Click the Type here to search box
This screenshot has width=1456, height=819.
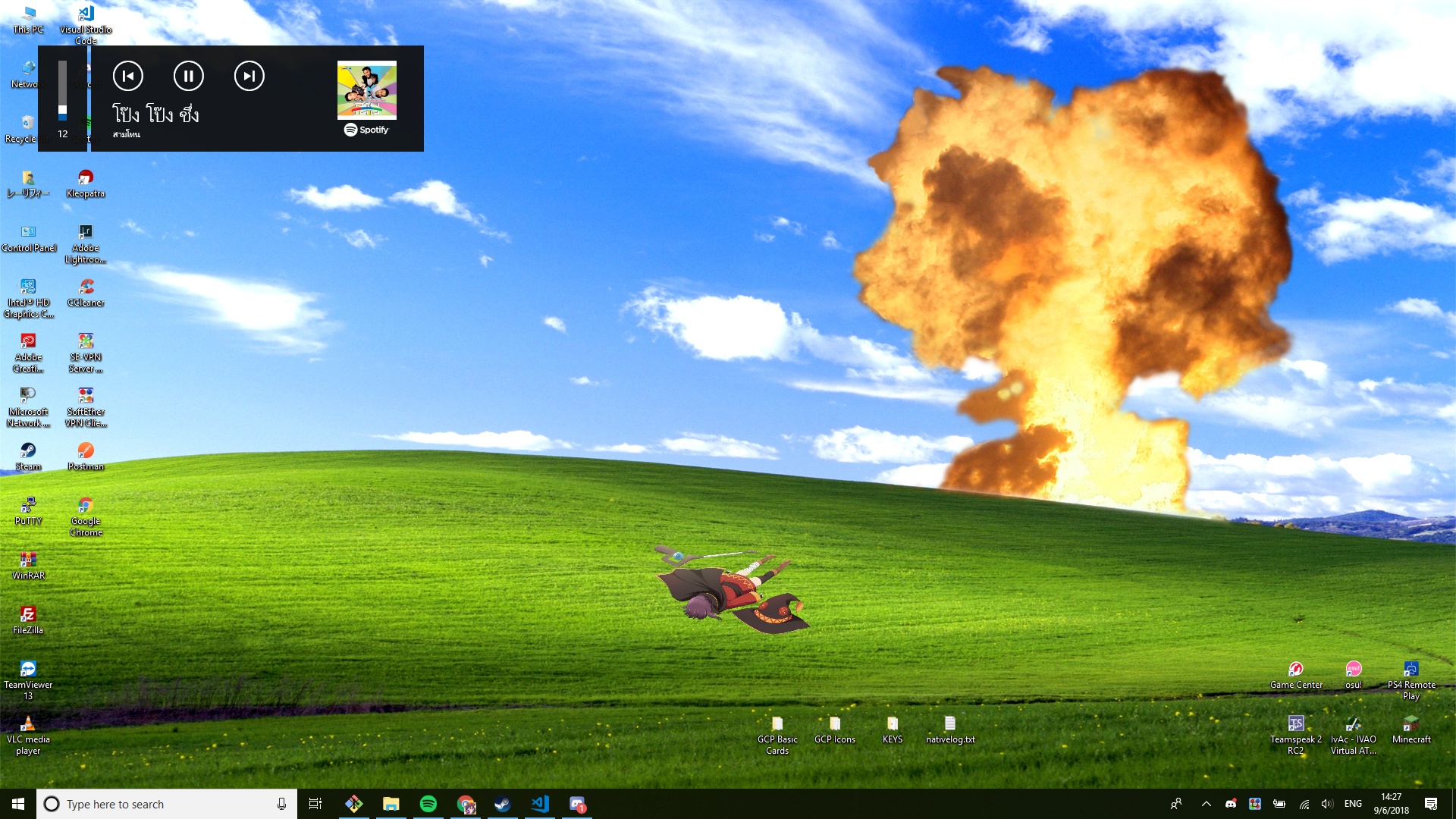[x=167, y=804]
